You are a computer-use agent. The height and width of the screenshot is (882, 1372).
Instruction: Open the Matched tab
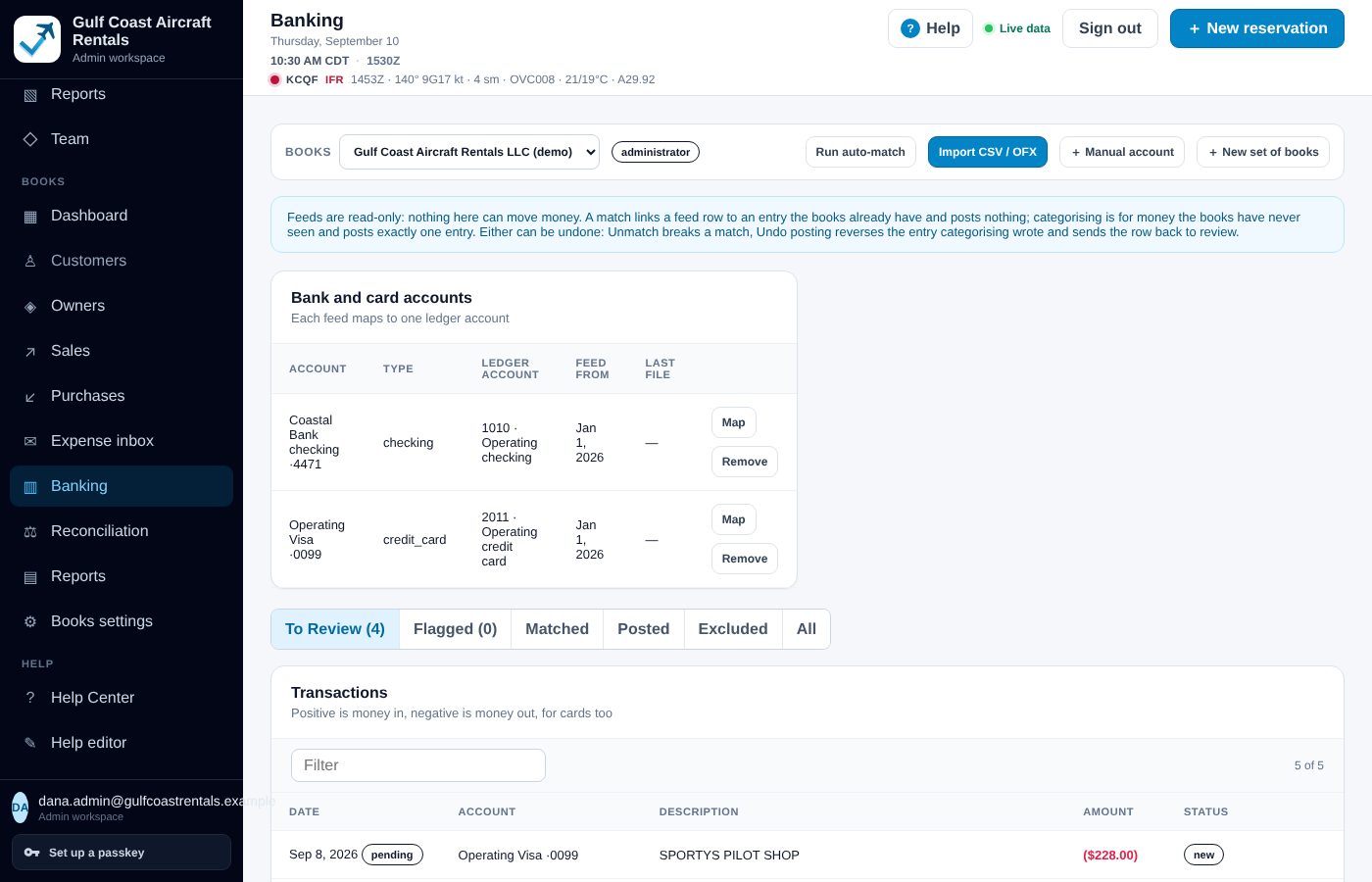point(558,629)
